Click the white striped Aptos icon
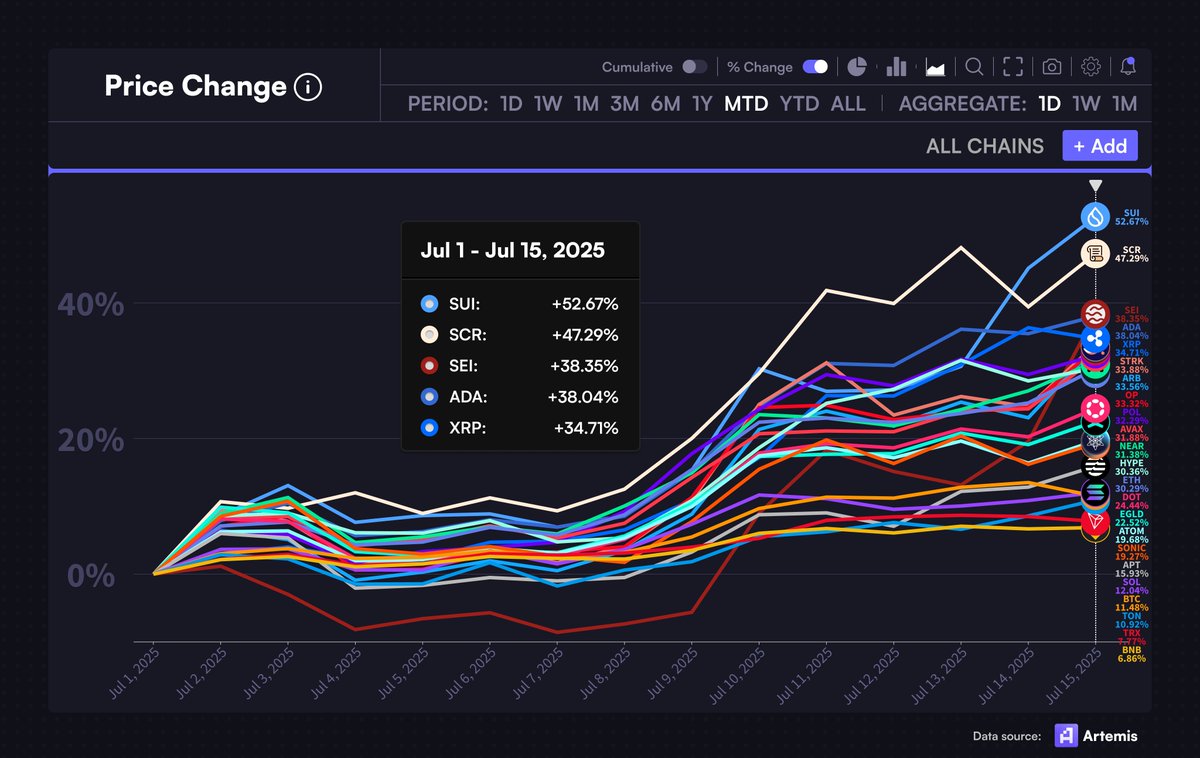The width and height of the screenshot is (1200, 758). [1095, 467]
